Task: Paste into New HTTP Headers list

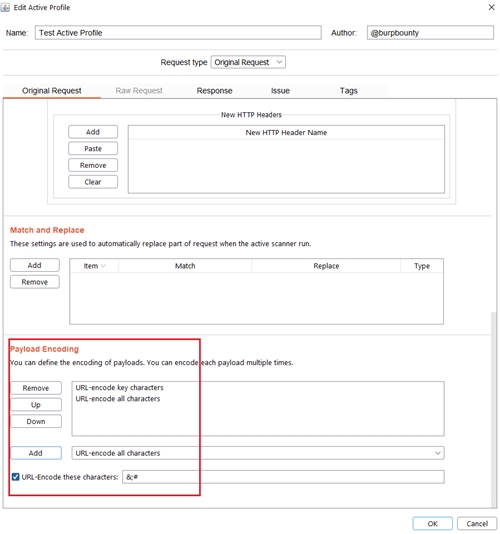Action: click(x=93, y=148)
